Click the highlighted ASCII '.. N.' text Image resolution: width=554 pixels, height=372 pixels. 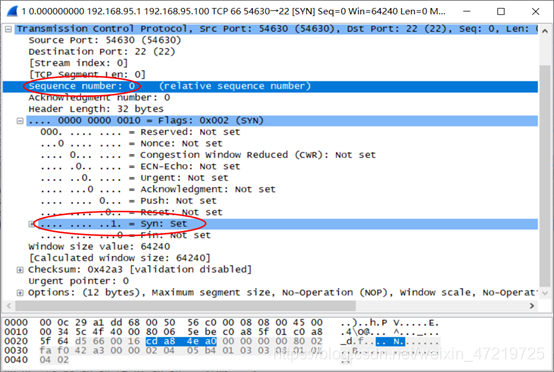coord(390,342)
